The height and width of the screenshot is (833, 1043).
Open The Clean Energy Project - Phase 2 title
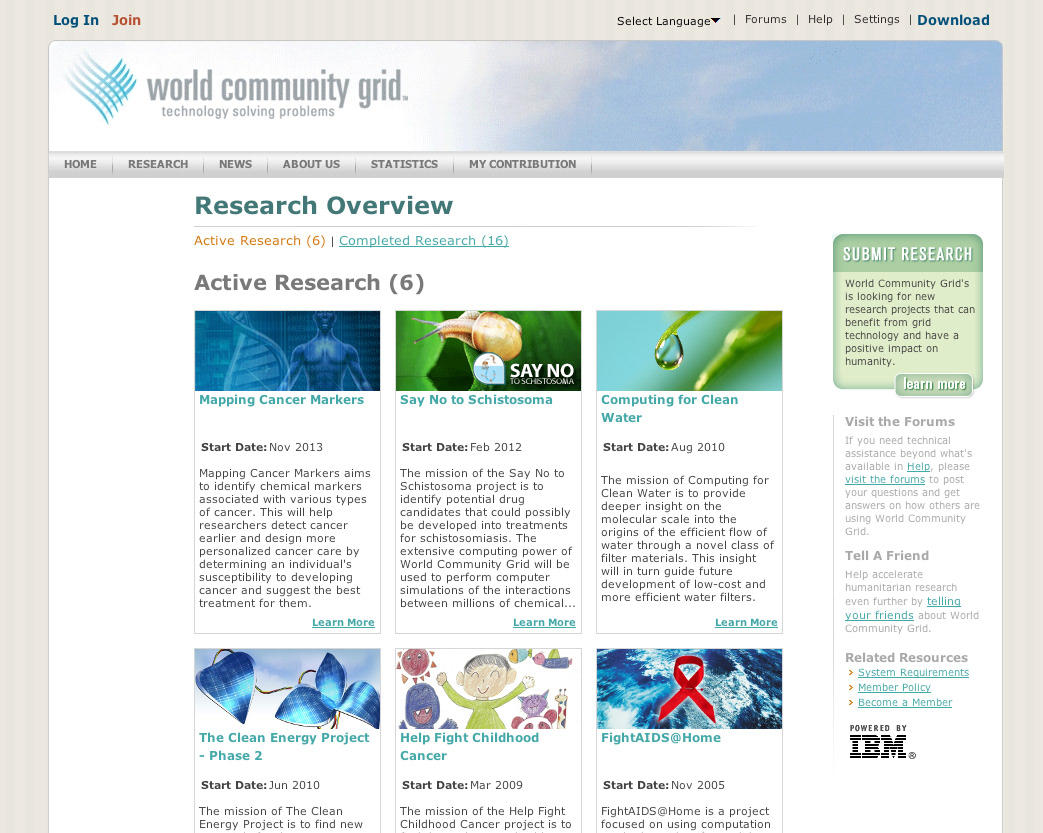pyautogui.click(x=284, y=747)
